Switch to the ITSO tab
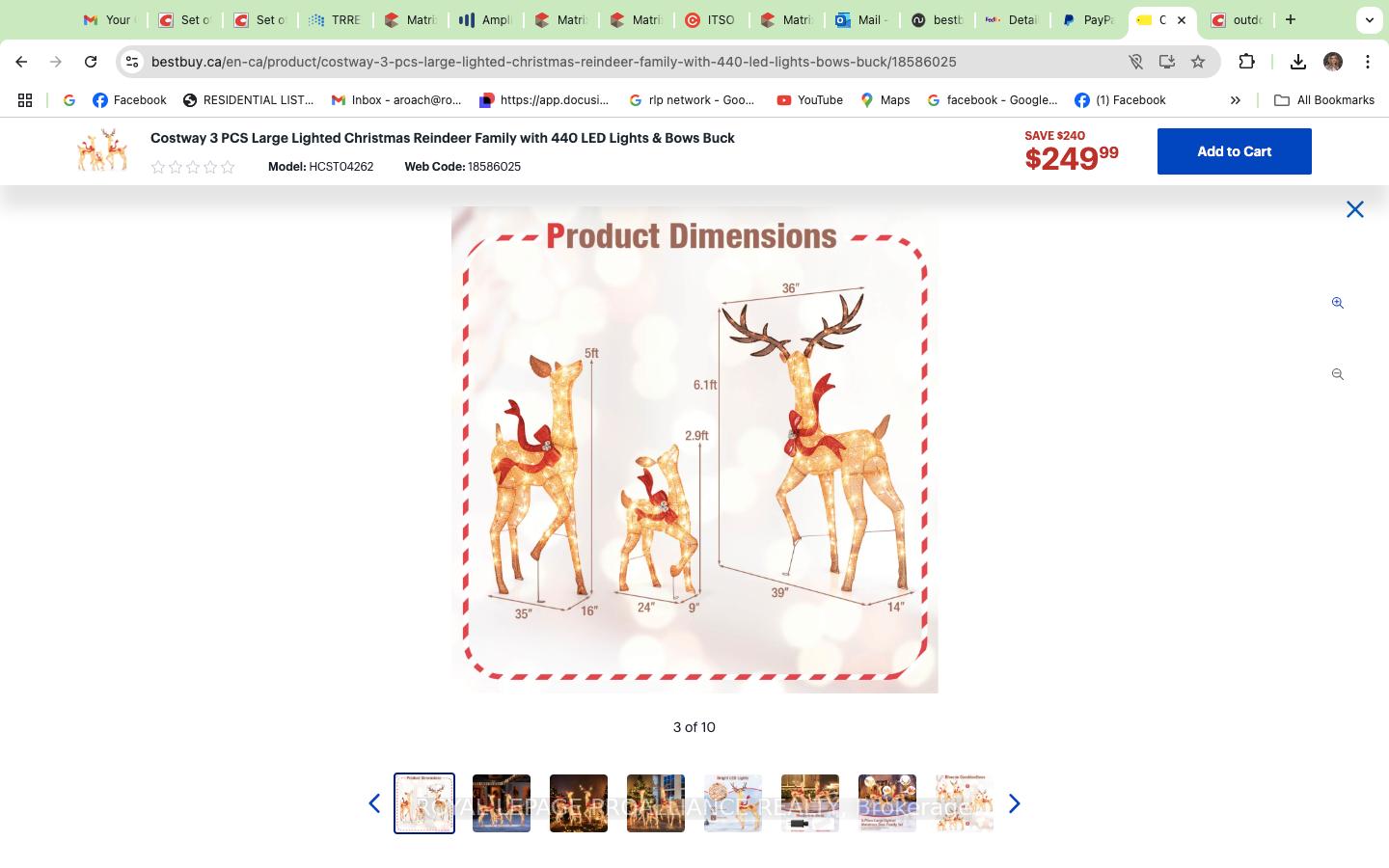The width and height of the screenshot is (1389, 868). 711,19
